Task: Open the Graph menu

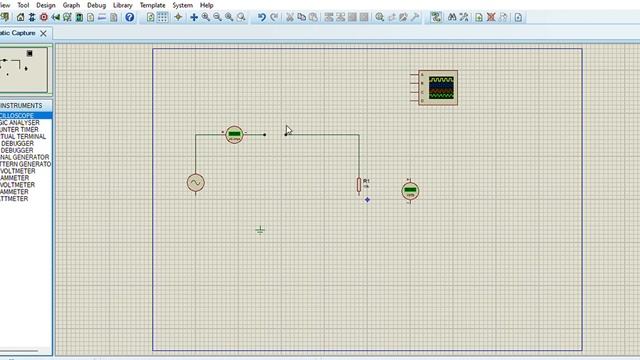Action: point(71,5)
